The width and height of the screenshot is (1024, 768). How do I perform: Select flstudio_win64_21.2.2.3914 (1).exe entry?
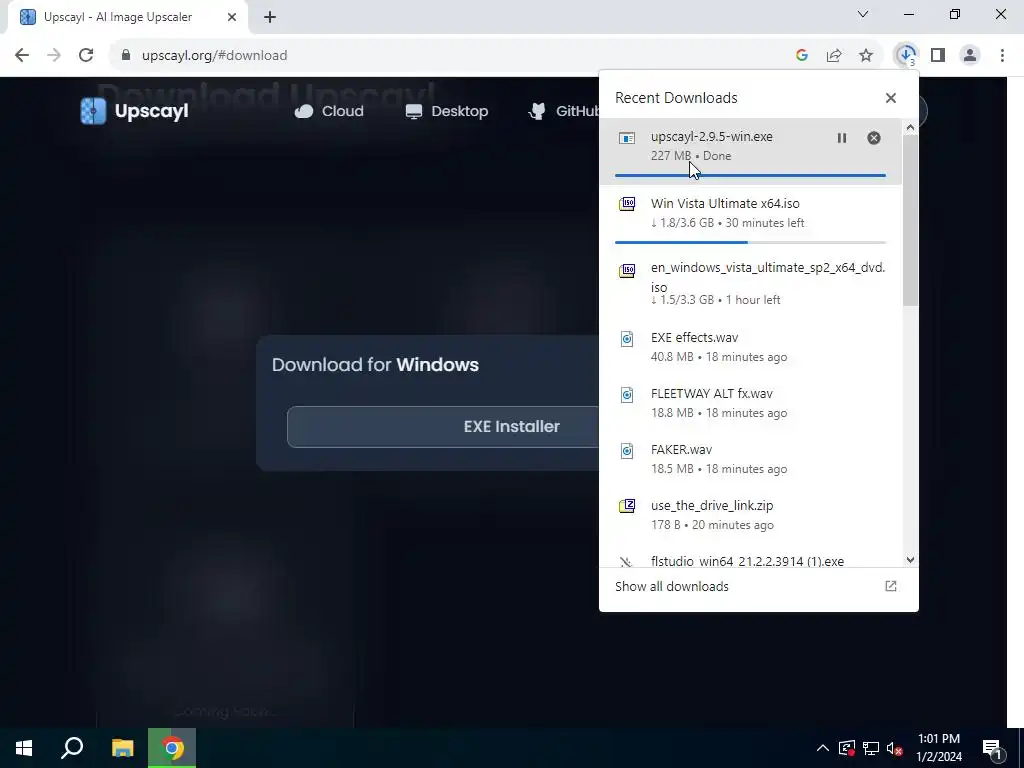(x=750, y=560)
